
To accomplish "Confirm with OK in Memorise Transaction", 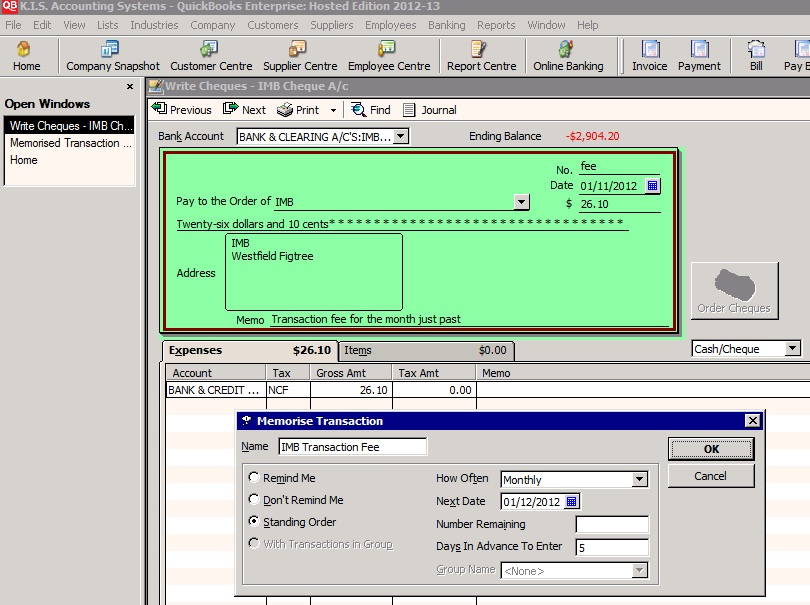I will point(711,448).
